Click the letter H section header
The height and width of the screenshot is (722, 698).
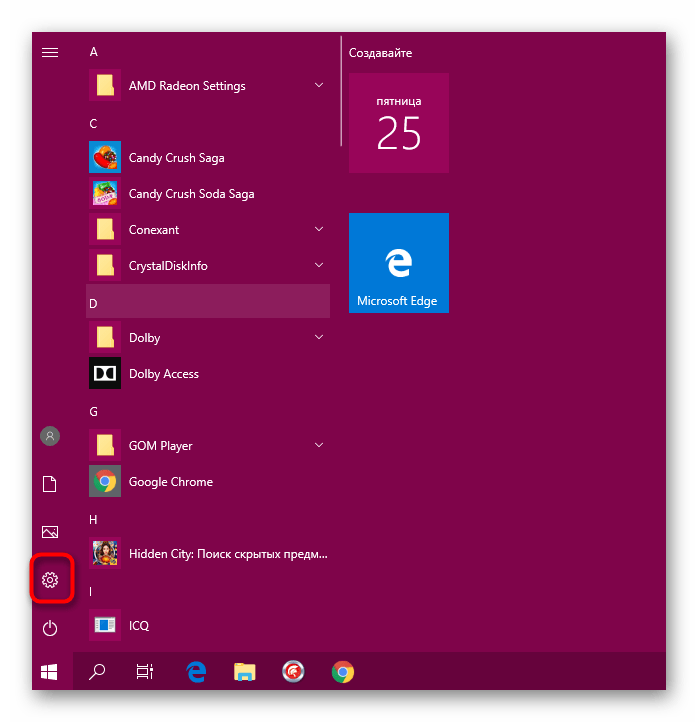coord(93,520)
